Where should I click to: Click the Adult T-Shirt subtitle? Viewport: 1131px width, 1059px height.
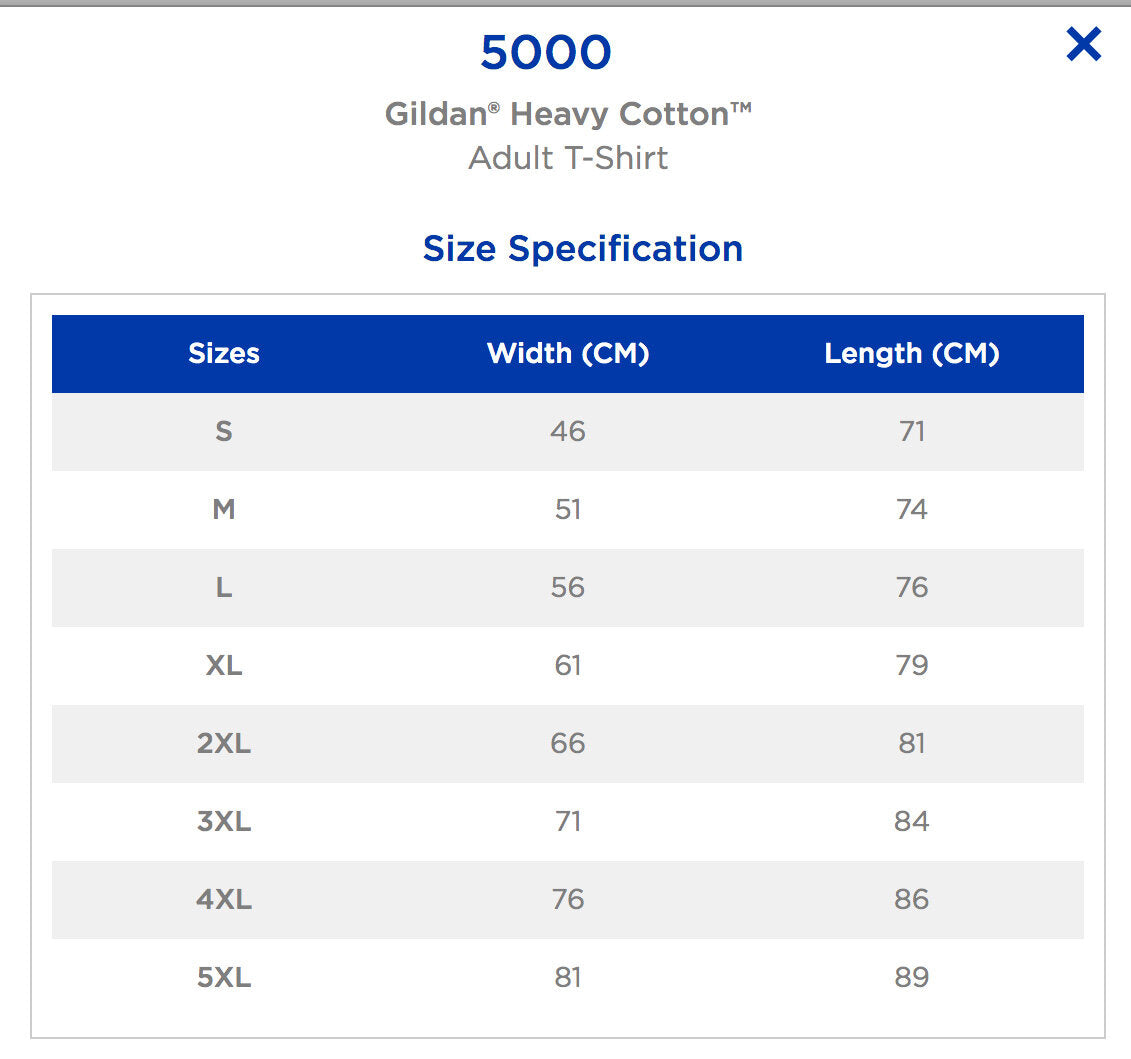click(568, 158)
